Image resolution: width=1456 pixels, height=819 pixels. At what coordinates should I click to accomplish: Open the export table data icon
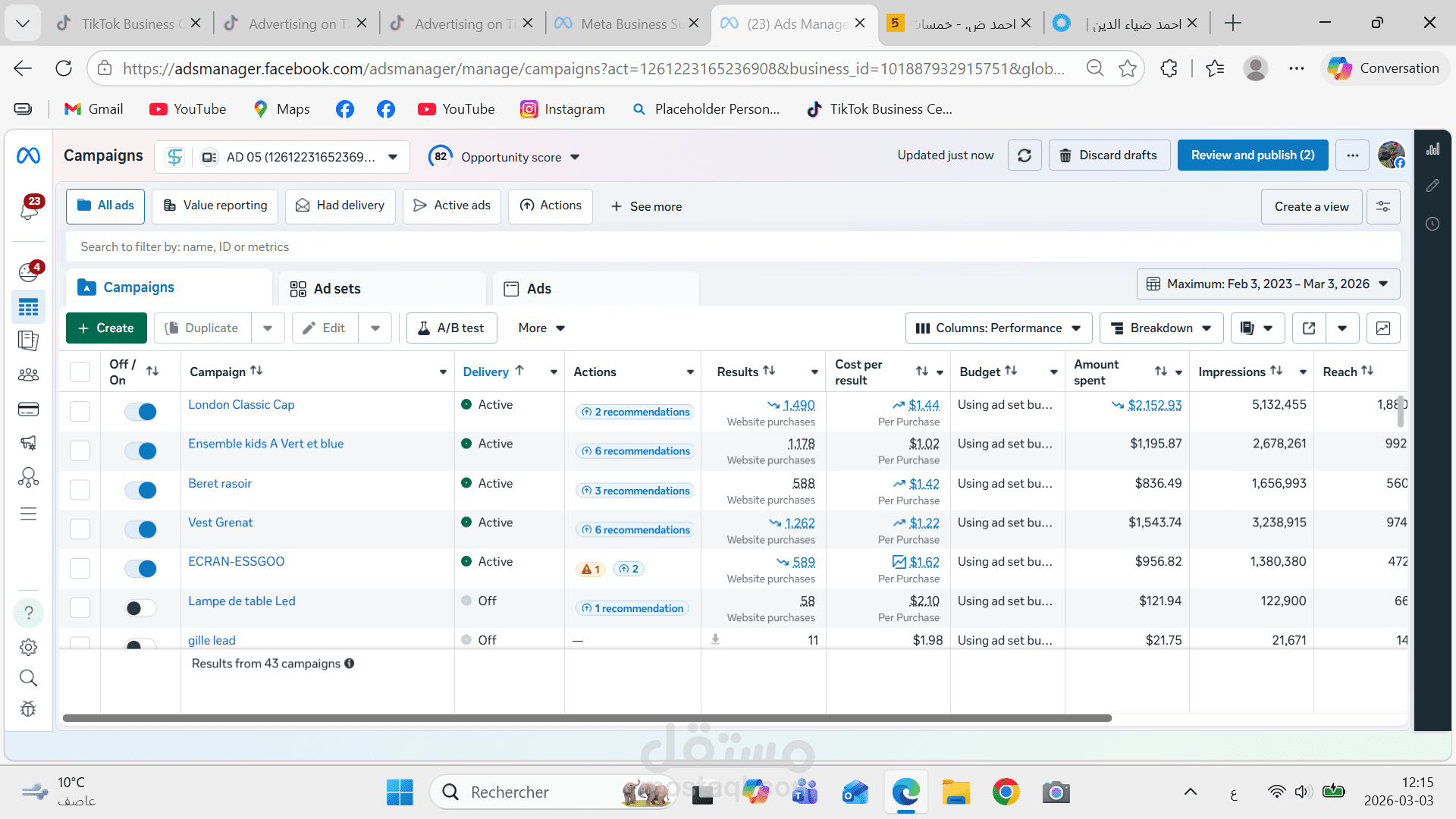click(x=1309, y=328)
